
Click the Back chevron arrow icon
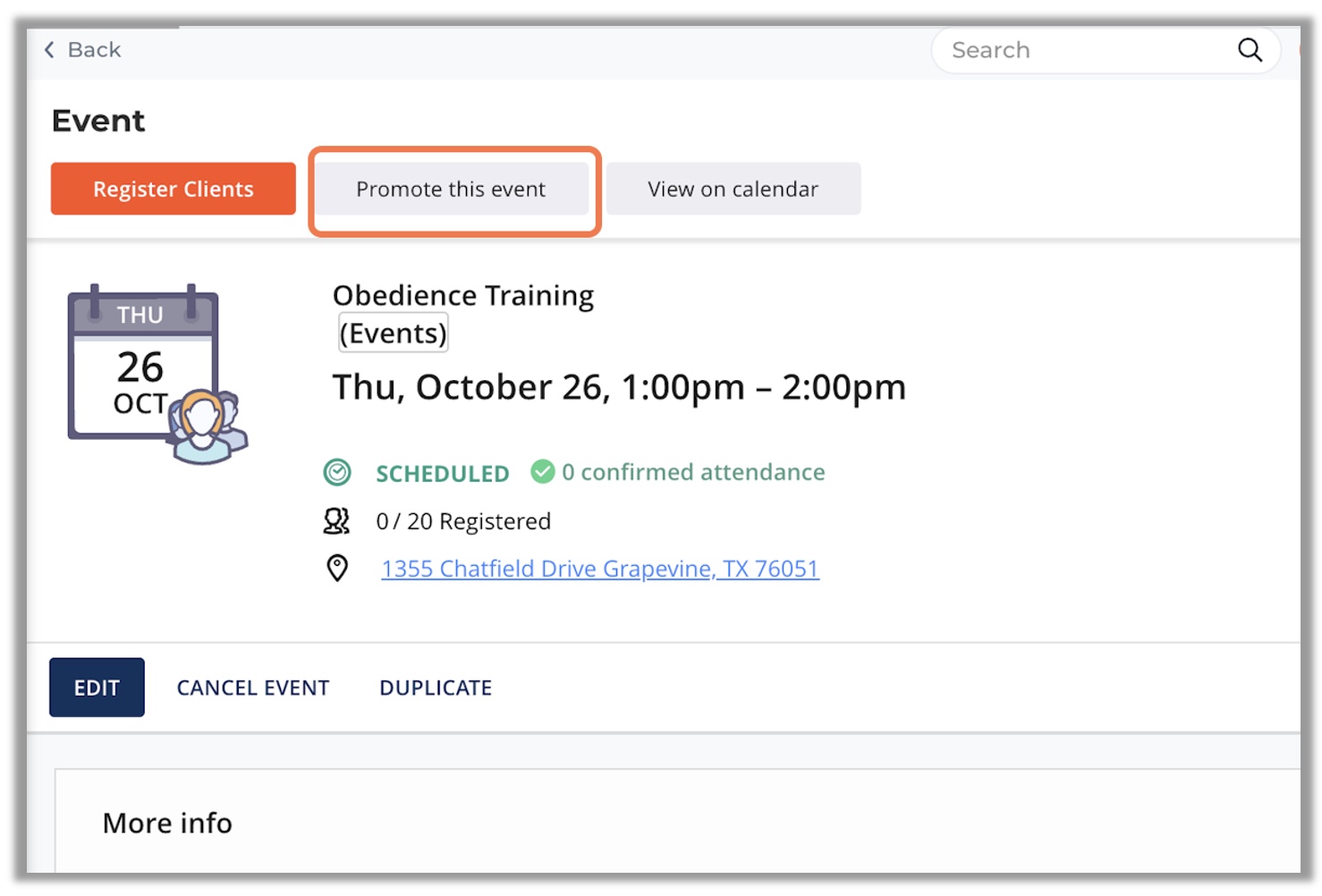coord(49,50)
